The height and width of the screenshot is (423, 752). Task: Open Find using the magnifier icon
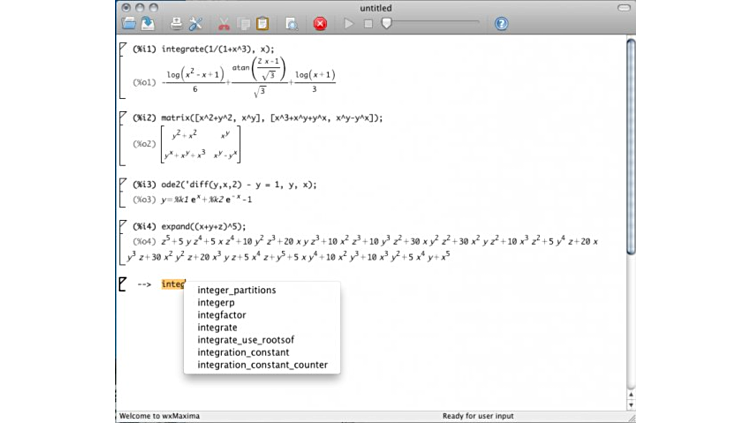click(x=290, y=23)
